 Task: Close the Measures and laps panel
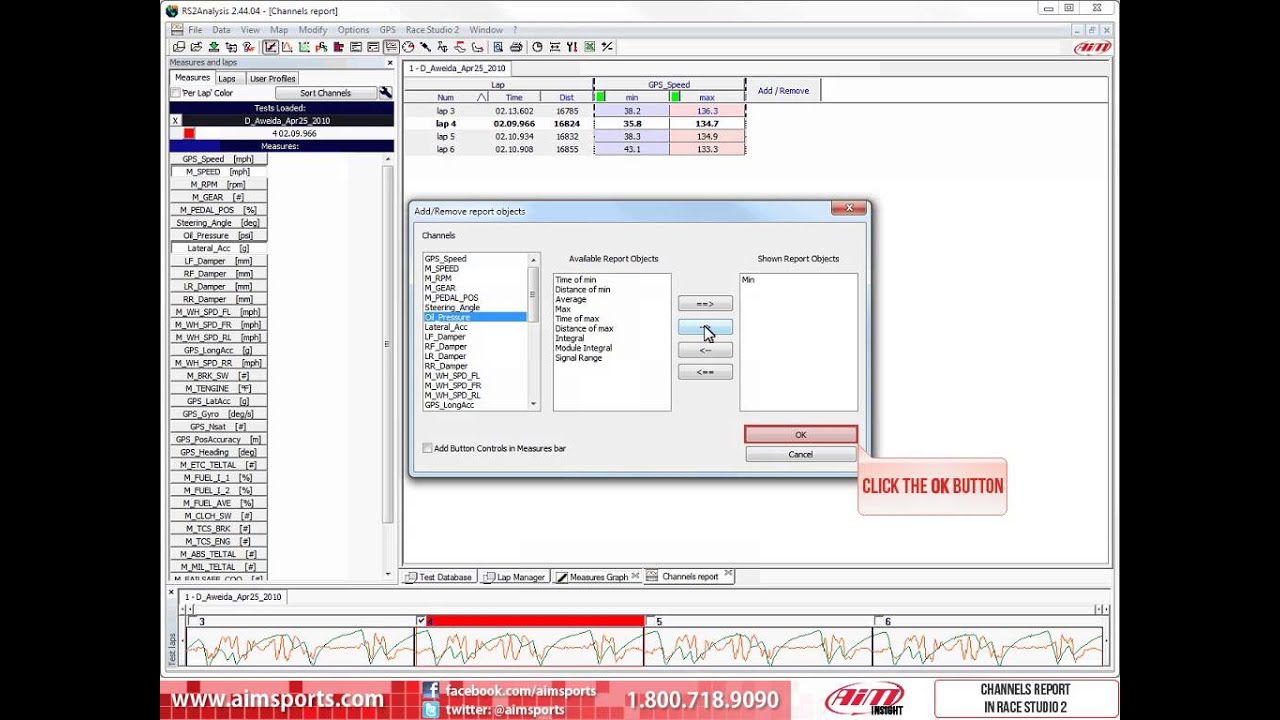point(390,63)
